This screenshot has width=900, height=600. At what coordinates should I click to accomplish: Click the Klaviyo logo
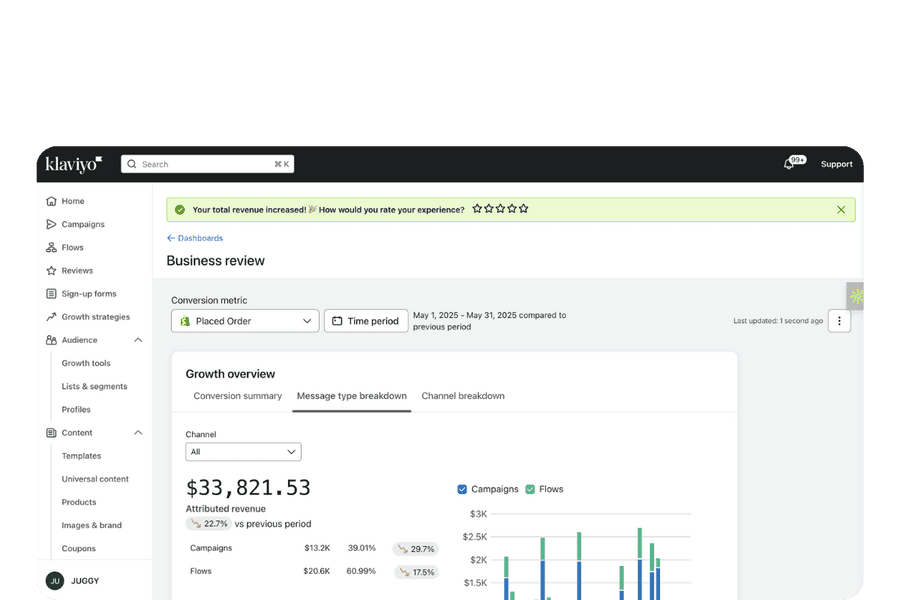pyautogui.click(x=73, y=164)
